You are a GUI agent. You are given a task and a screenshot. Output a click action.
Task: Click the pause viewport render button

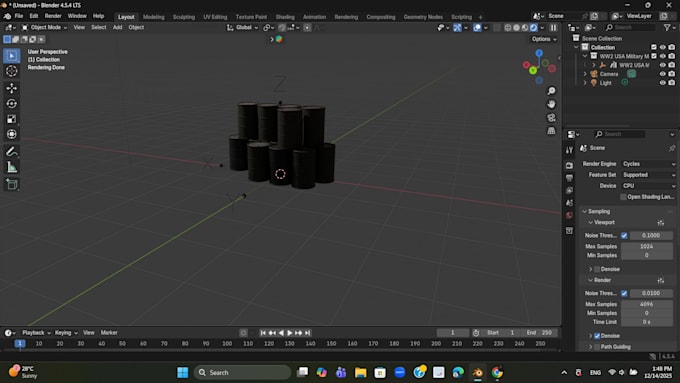tap(553, 27)
